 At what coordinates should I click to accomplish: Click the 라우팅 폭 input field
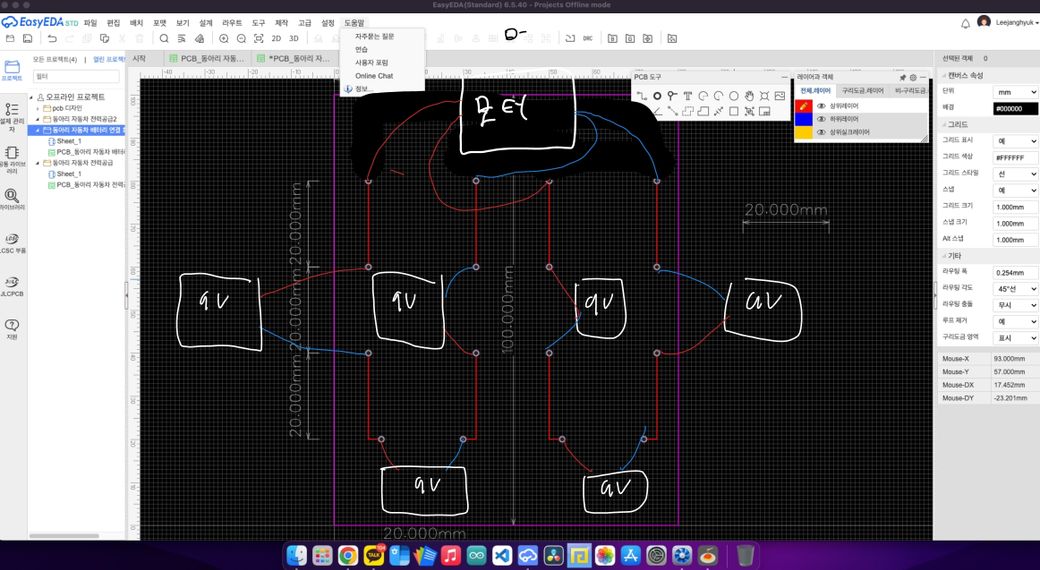pyautogui.click(x=1015, y=271)
